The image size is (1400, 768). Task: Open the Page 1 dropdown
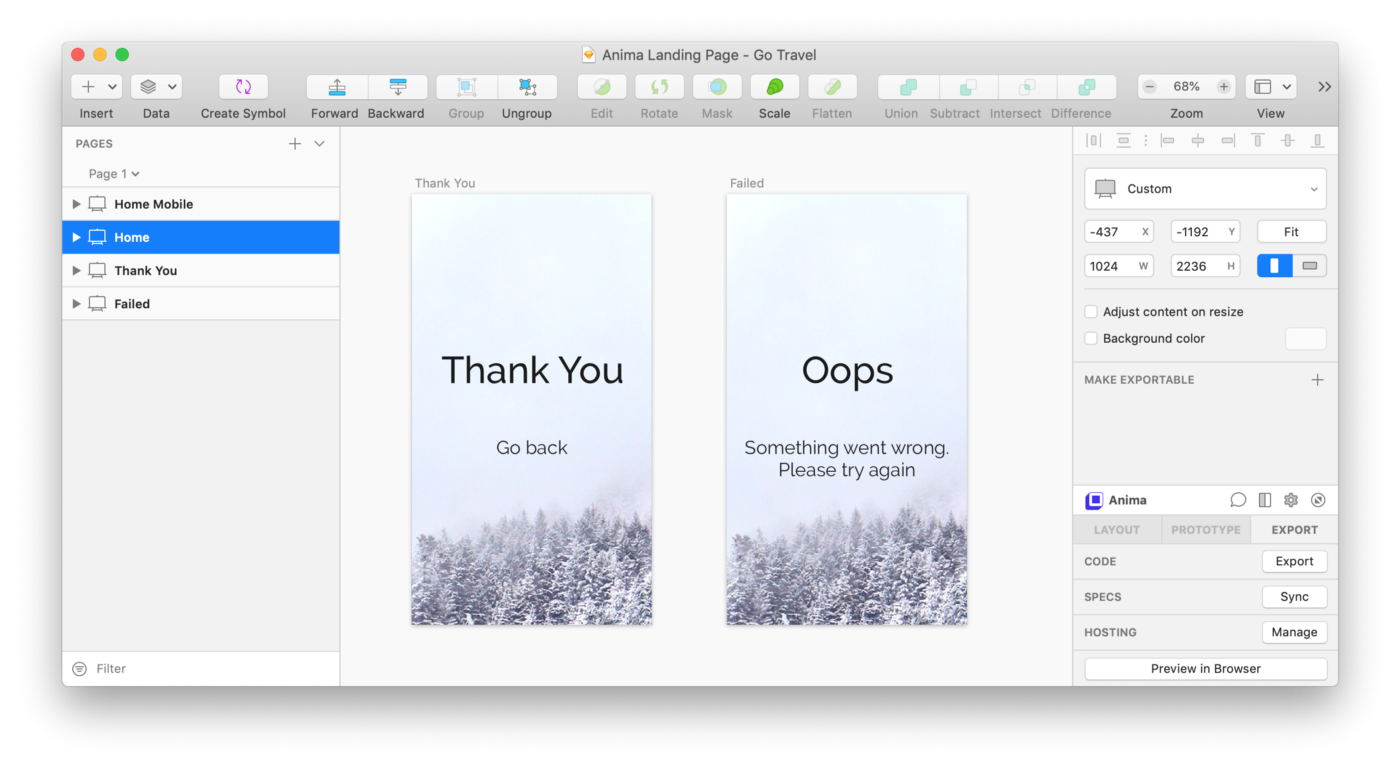(x=114, y=174)
